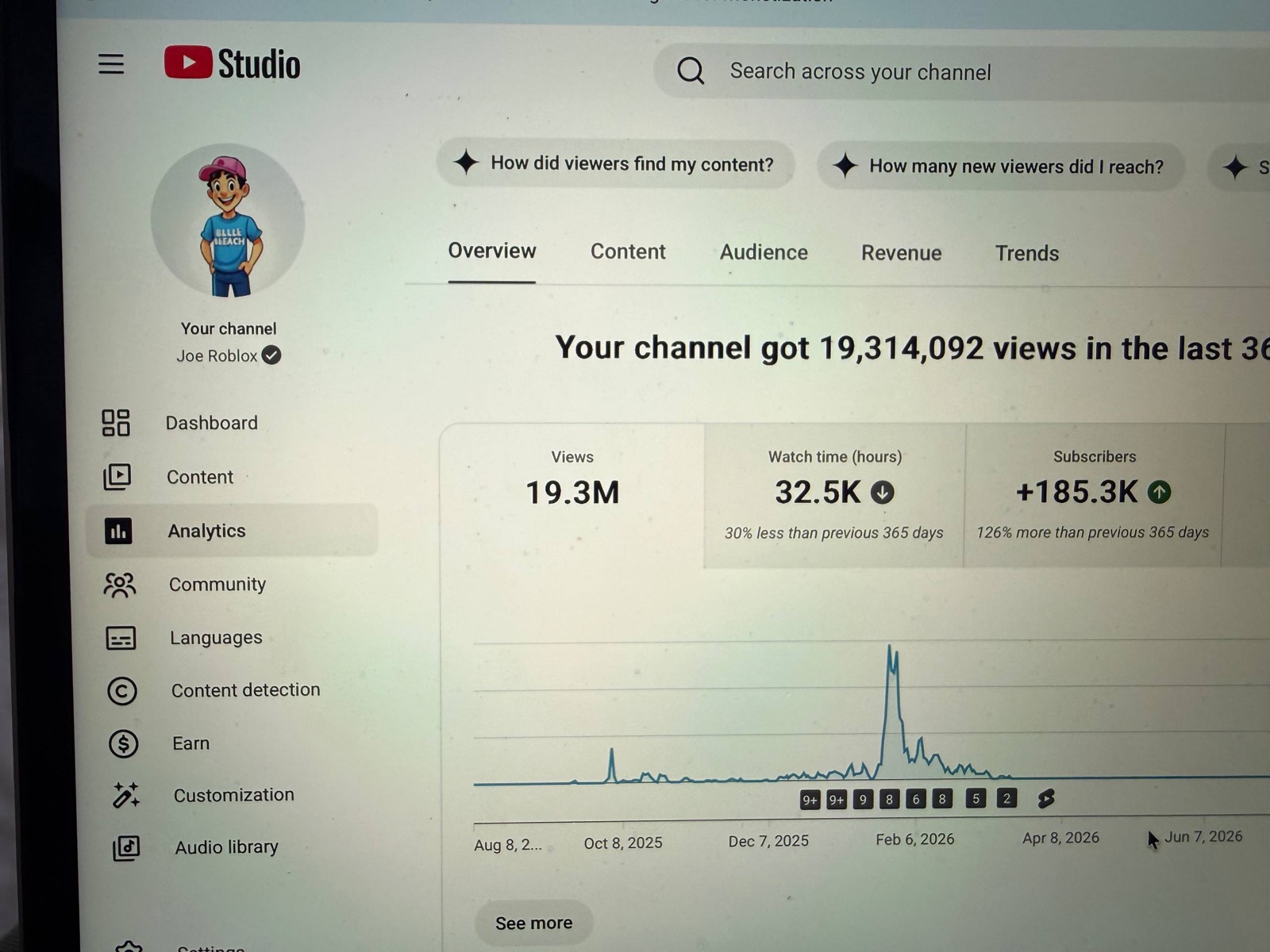Click the search magnifier icon
The height and width of the screenshot is (952, 1270).
click(x=691, y=71)
